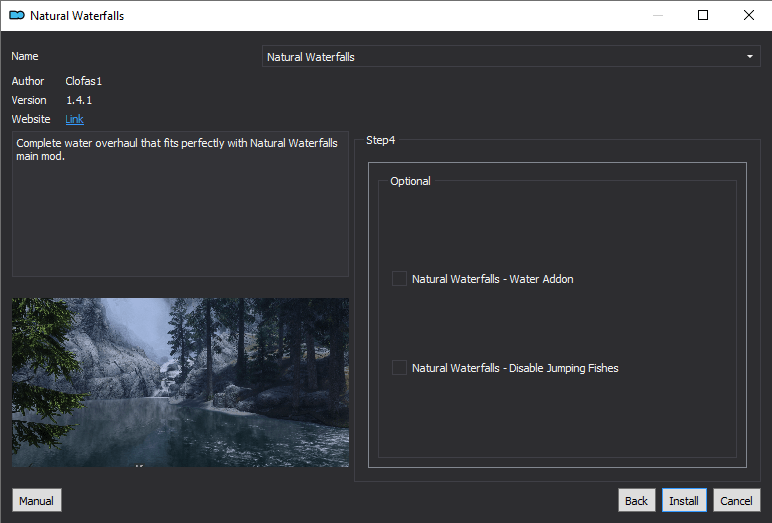Maximize the Natural Waterfalls window
This screenshot has width=772, height=523.
click(703, 15)
